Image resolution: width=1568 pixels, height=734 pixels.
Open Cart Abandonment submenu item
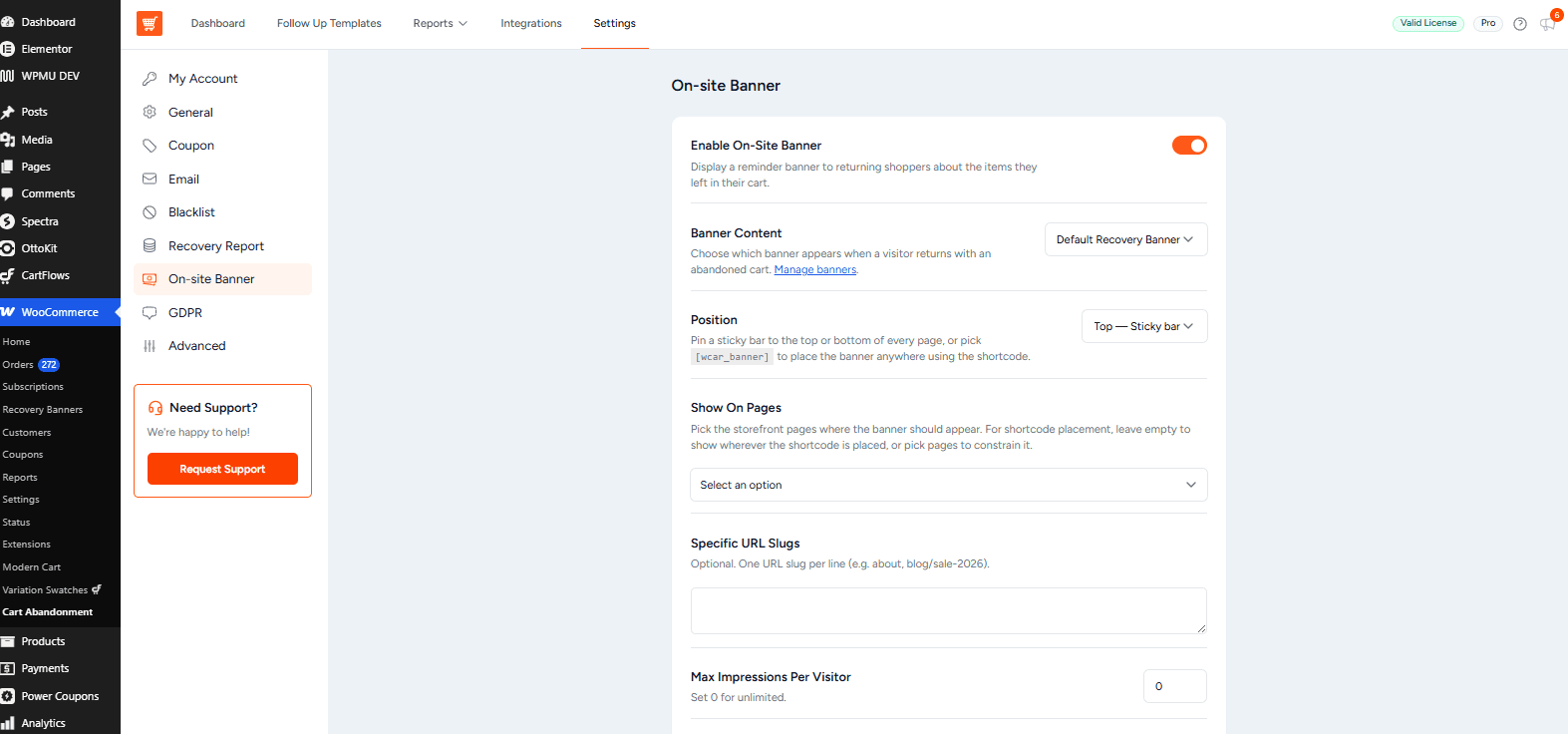(x=48, y=612)
